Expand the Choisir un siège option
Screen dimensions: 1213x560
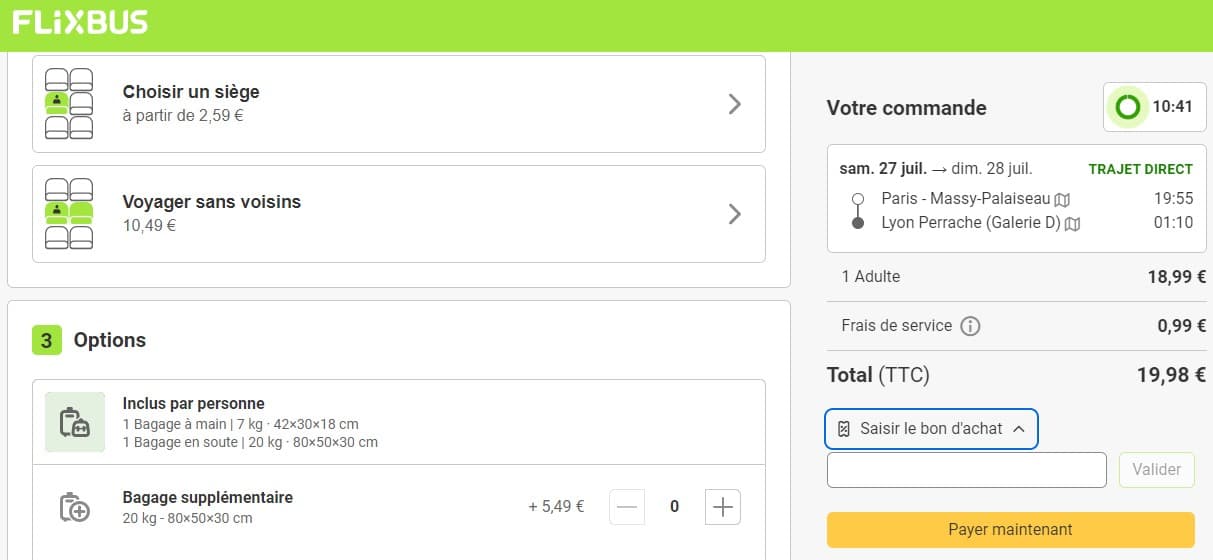tap(735, 104)
